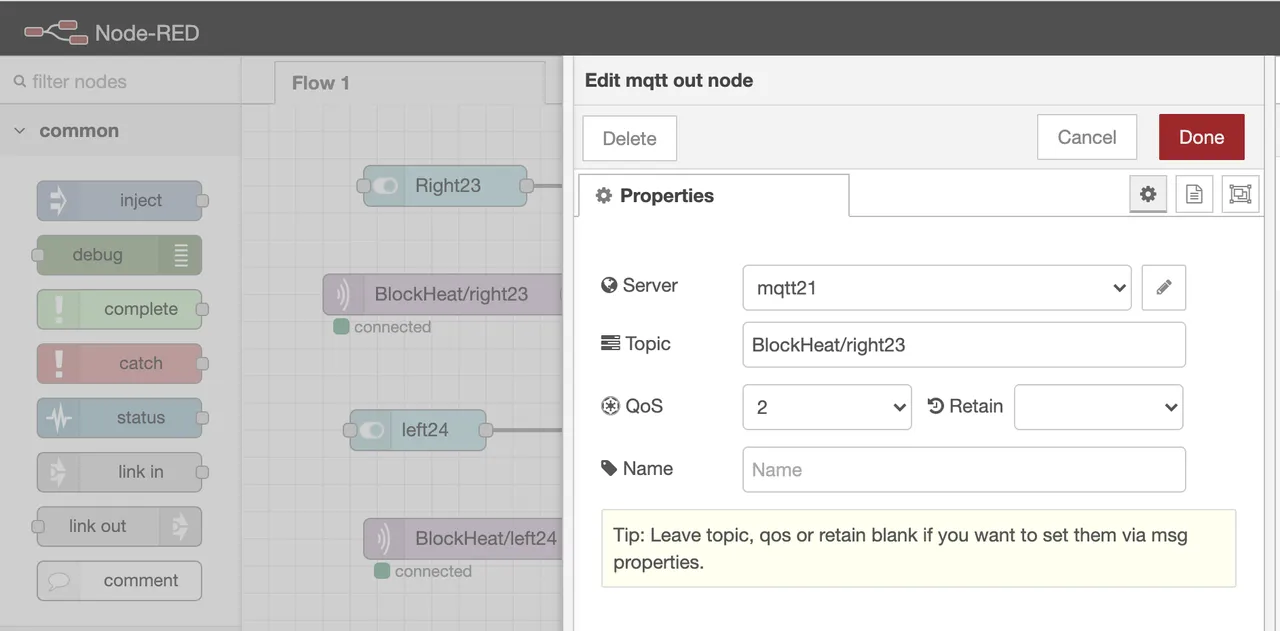Image resolution: width=1280 pixels, height=631 pixels.
Task: Click the Right23 node output port
Action: tap(527, 186)
